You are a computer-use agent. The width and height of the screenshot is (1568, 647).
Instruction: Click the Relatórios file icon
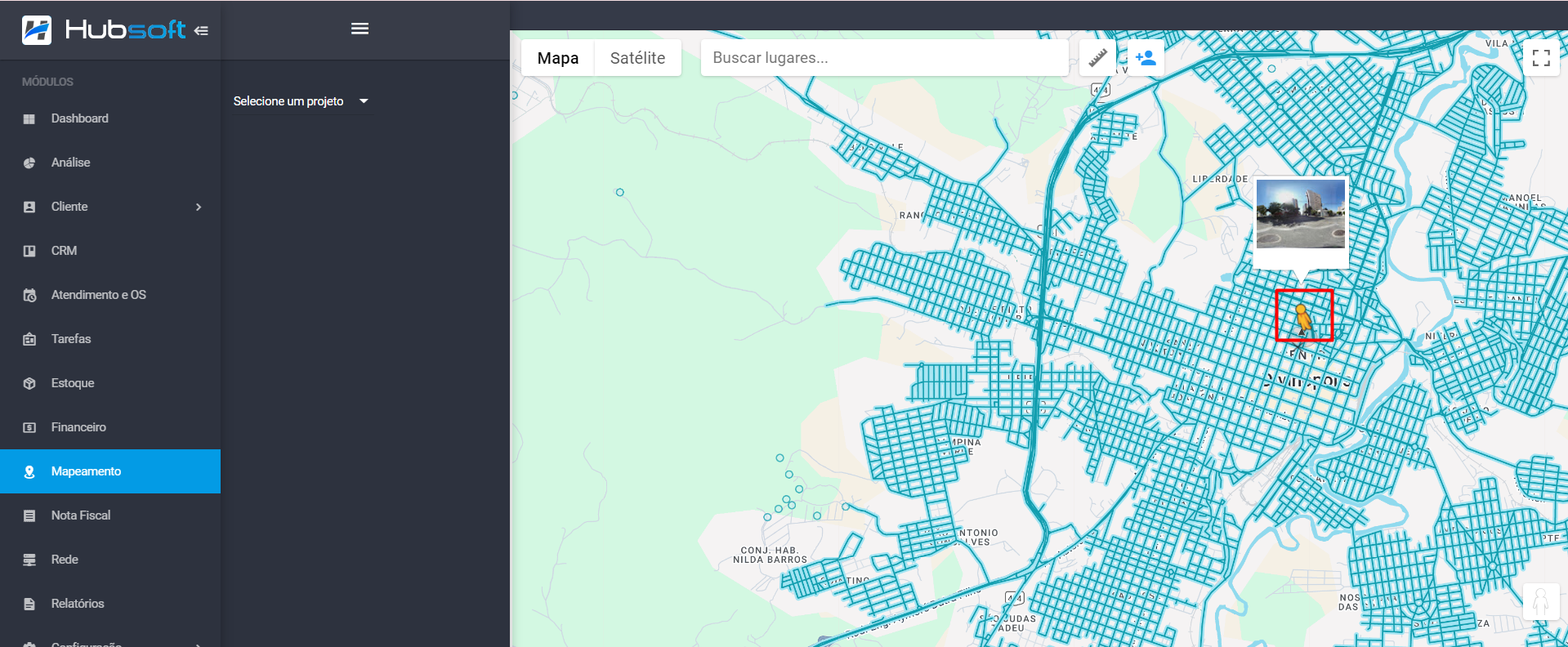click(29, 605)
